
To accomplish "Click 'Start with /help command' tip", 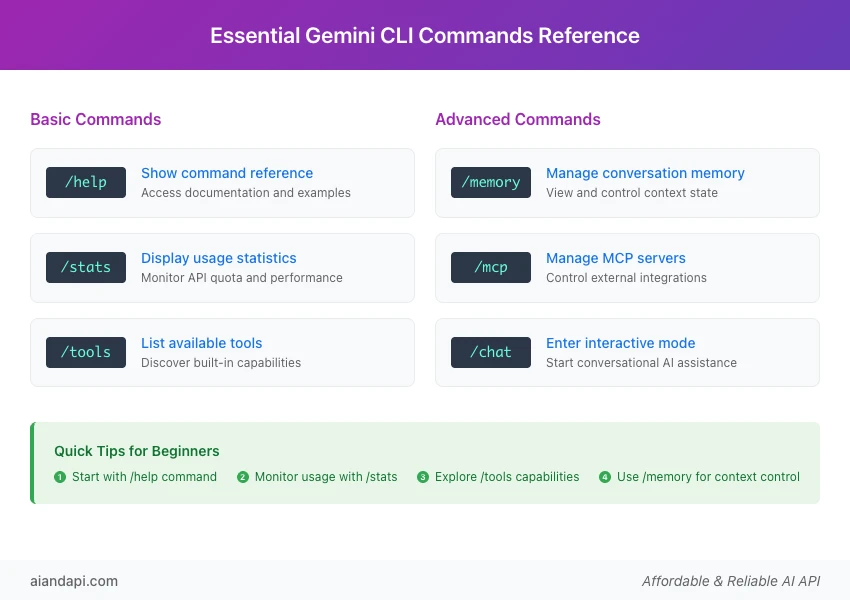I will 144,477.
